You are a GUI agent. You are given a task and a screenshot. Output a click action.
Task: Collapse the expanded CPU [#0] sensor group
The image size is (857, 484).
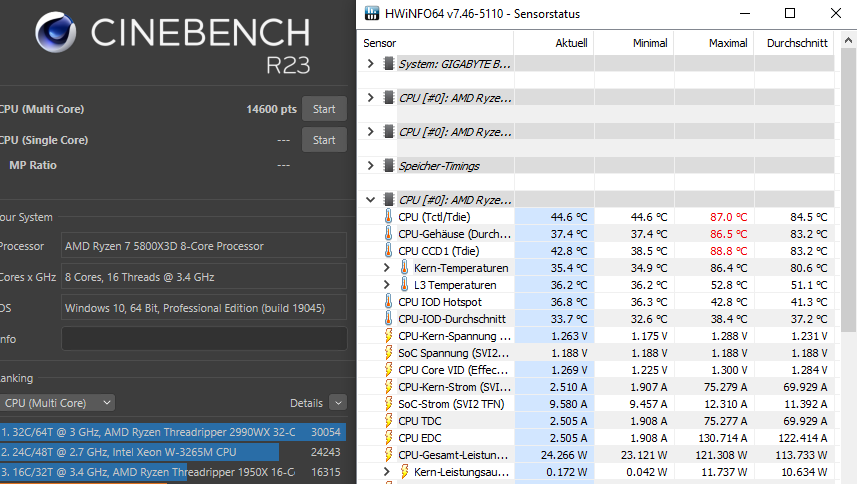click(x=371, y=199)
